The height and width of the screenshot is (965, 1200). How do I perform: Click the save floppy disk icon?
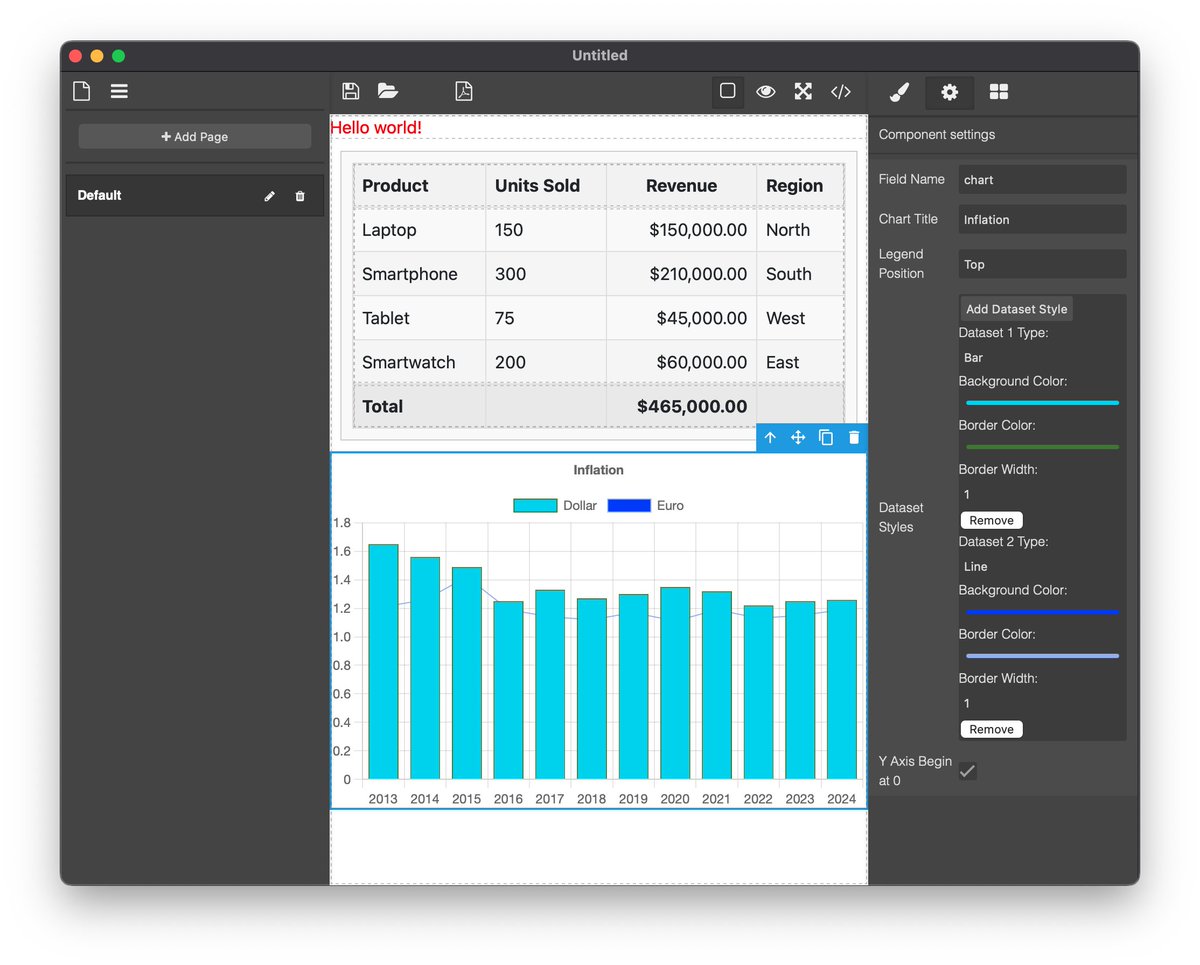(350, 91)
